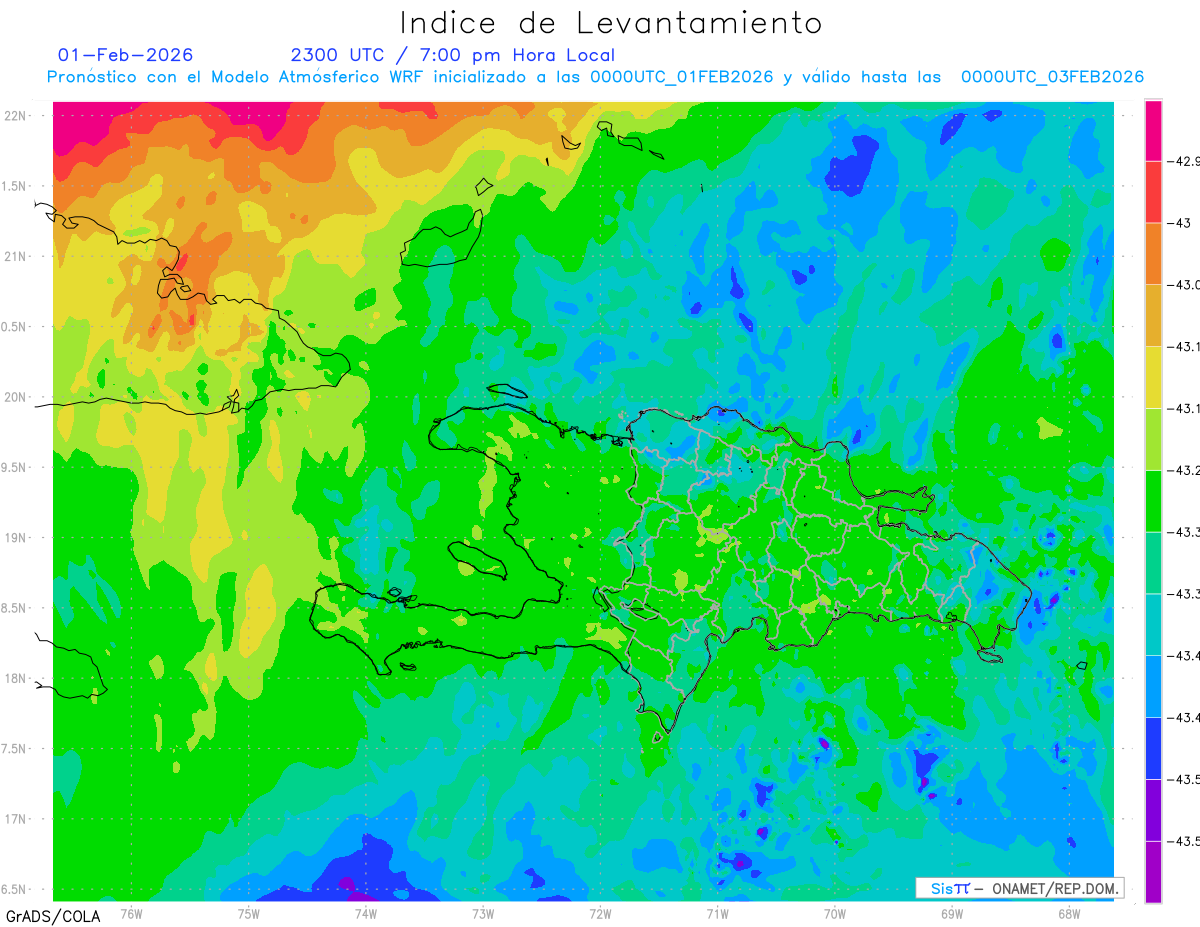Click the "Indice de Levantamiento" title
Image resolution: width=1200 pixels, height=927 pixels.
click(x=611, y=22)
